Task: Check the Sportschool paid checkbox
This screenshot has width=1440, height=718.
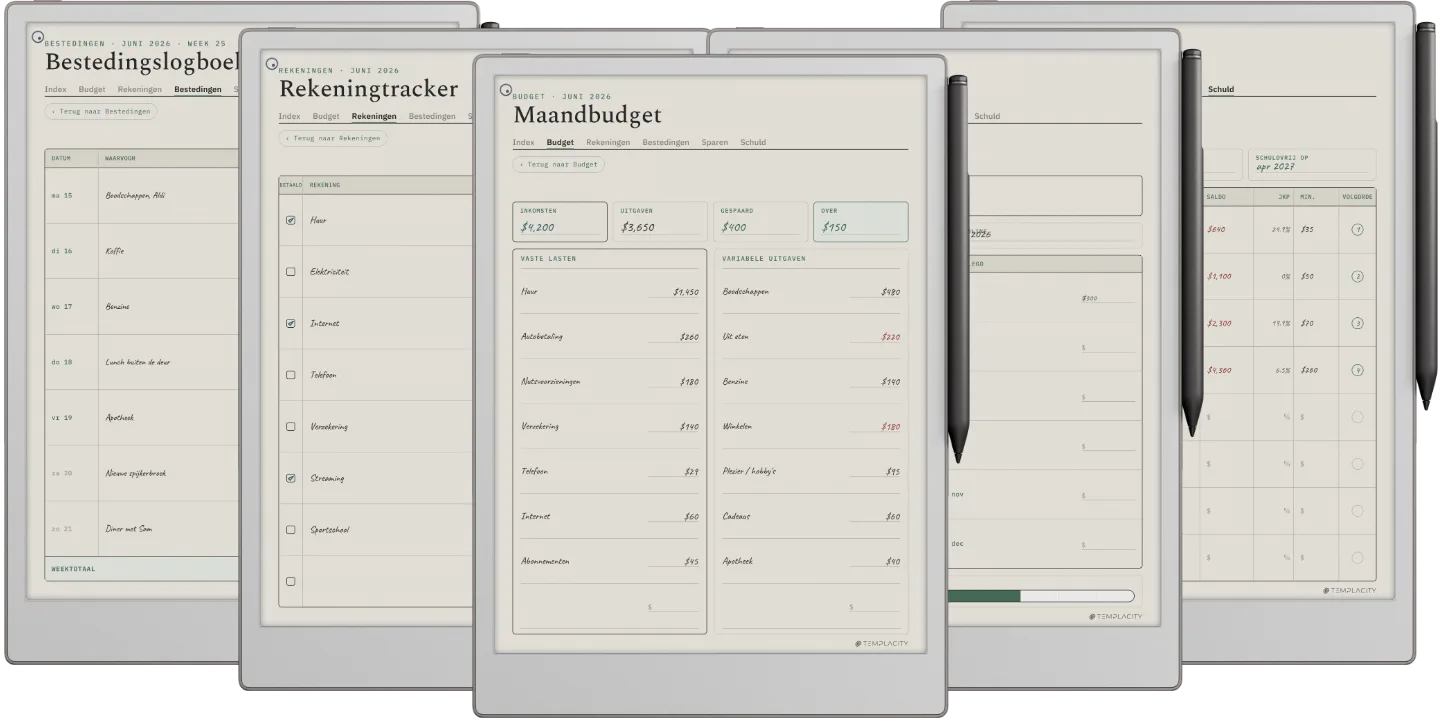Action: (291, 530)
